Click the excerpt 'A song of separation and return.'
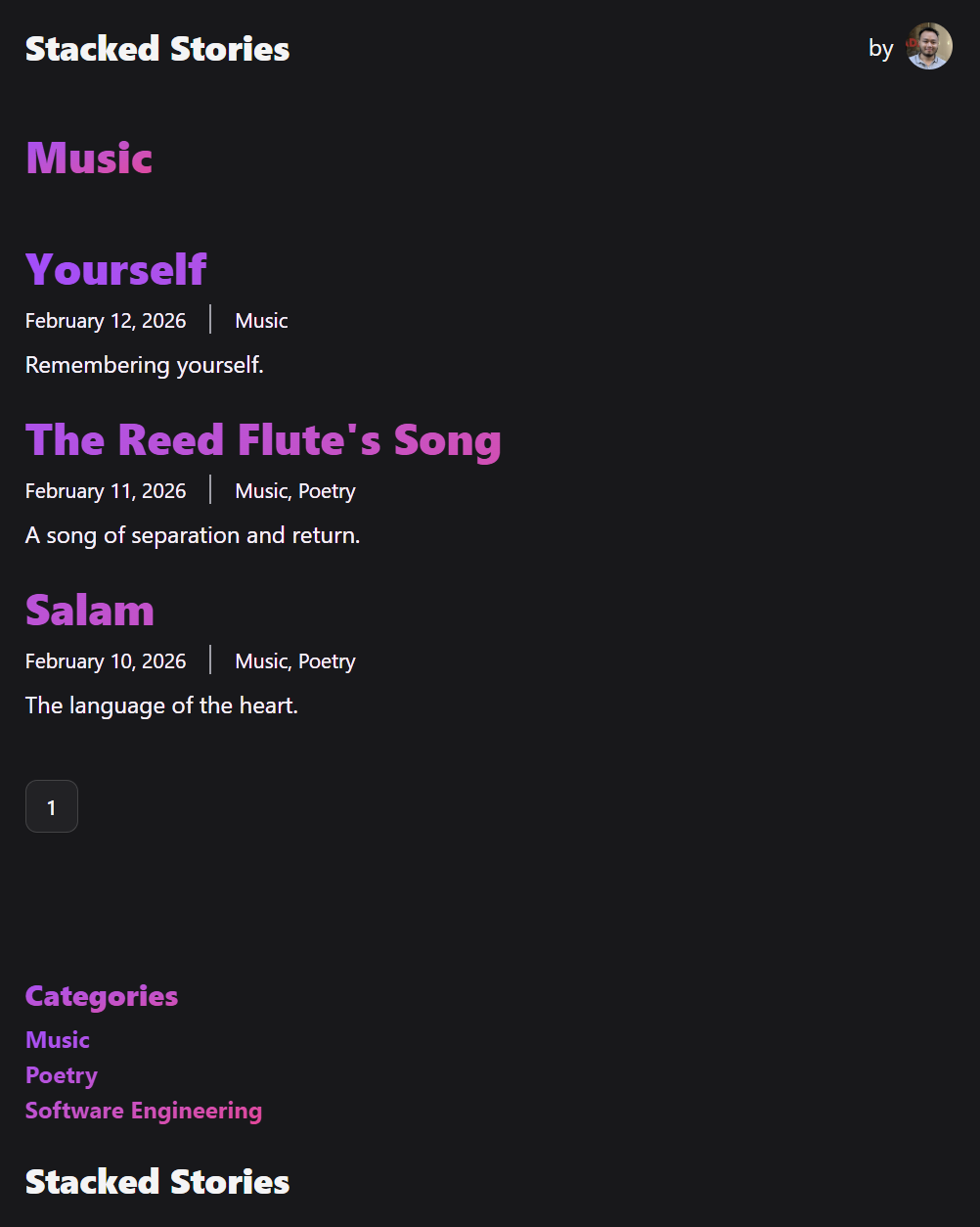The width and height of the screenshot is (980, 1227). (192, 535)
